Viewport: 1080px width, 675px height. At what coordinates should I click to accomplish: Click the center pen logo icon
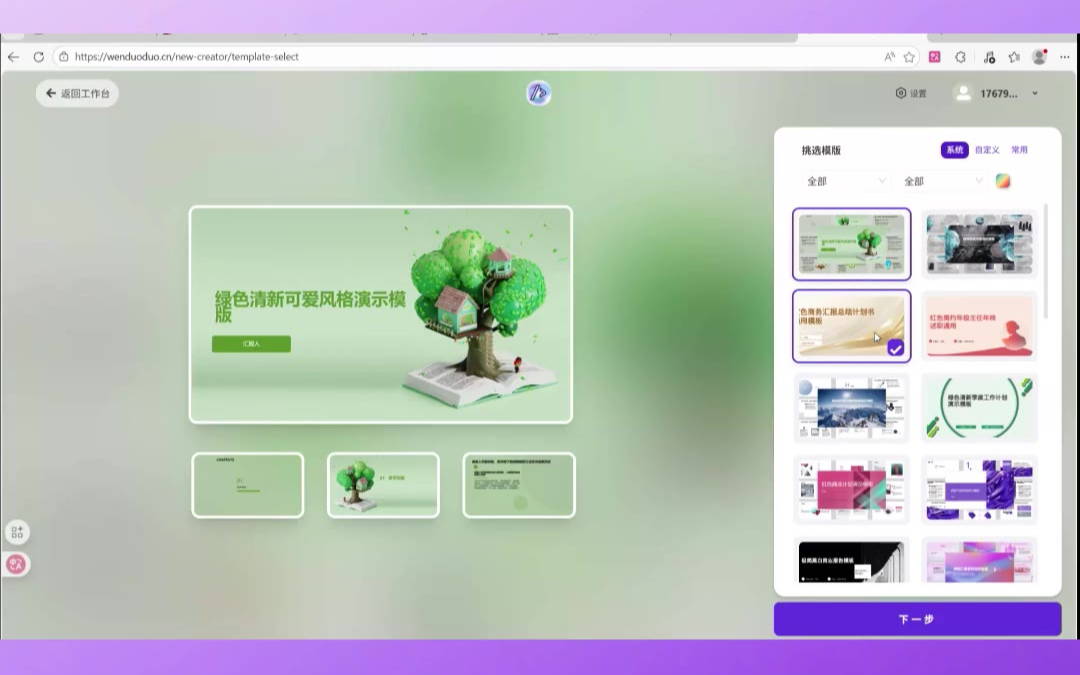[539, 93]
